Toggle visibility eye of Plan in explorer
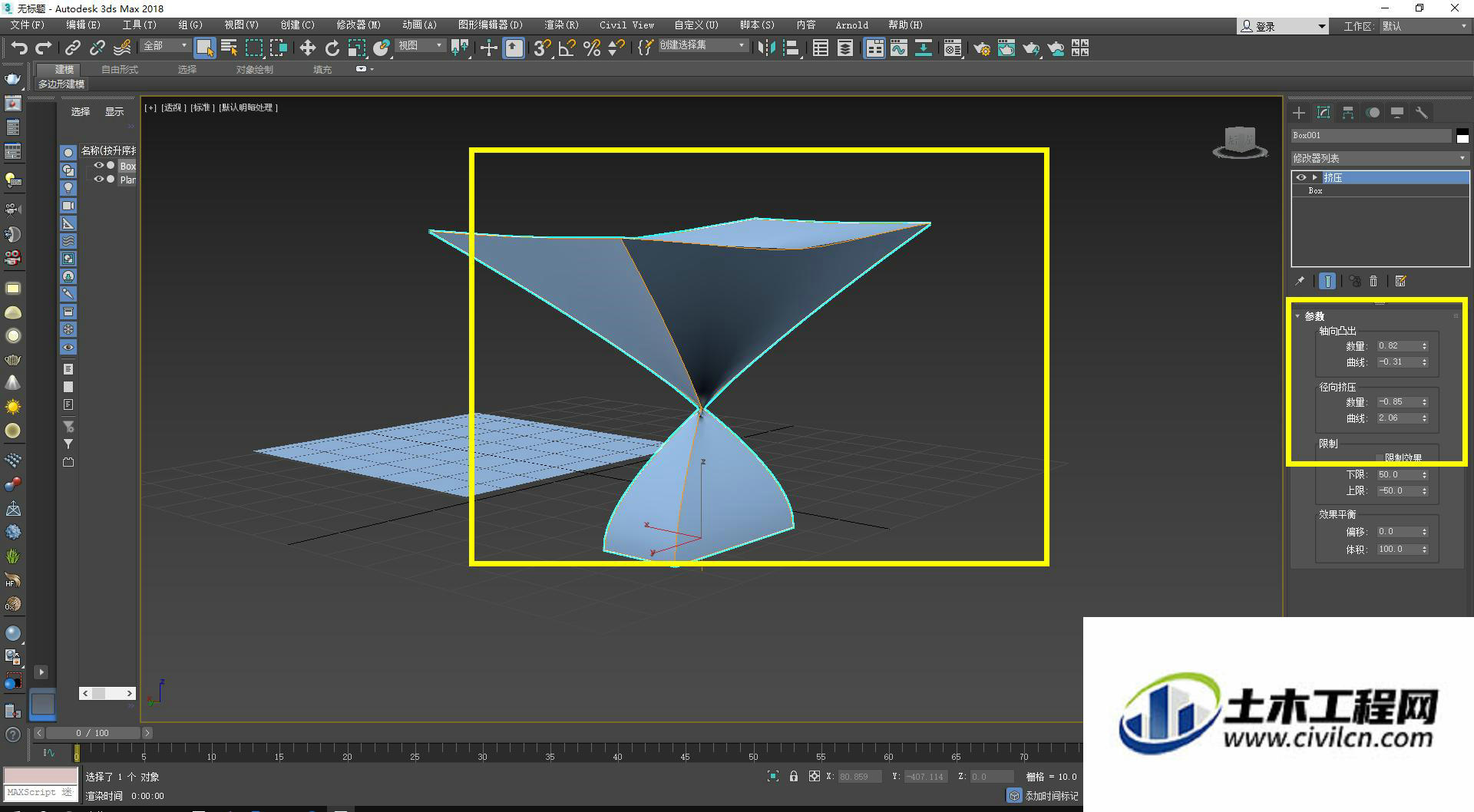Image resolution: width=1474 pixels, height=812 pixels. (x=99, y=179)
